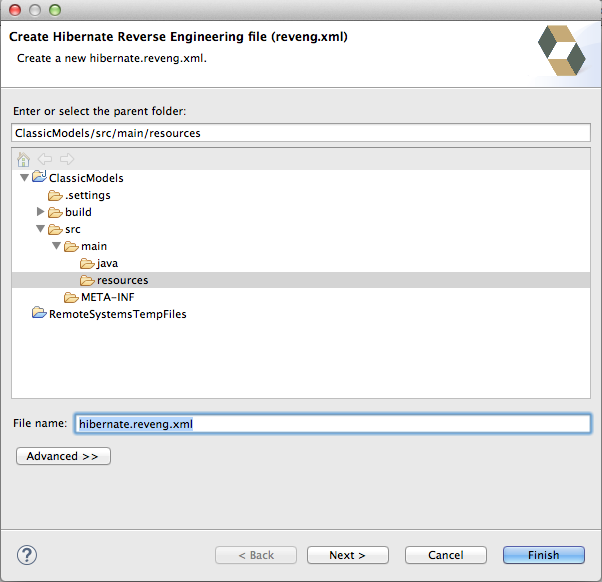Click the gray minimize window button

tap(35, 10)
